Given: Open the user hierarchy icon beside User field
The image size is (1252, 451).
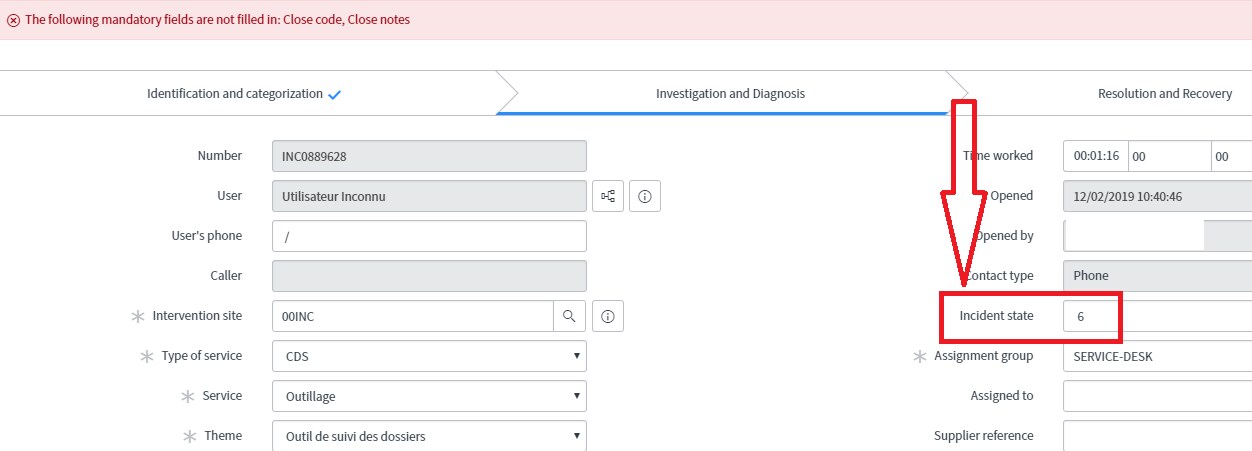Looking at the screenshot, I should 608,196.
